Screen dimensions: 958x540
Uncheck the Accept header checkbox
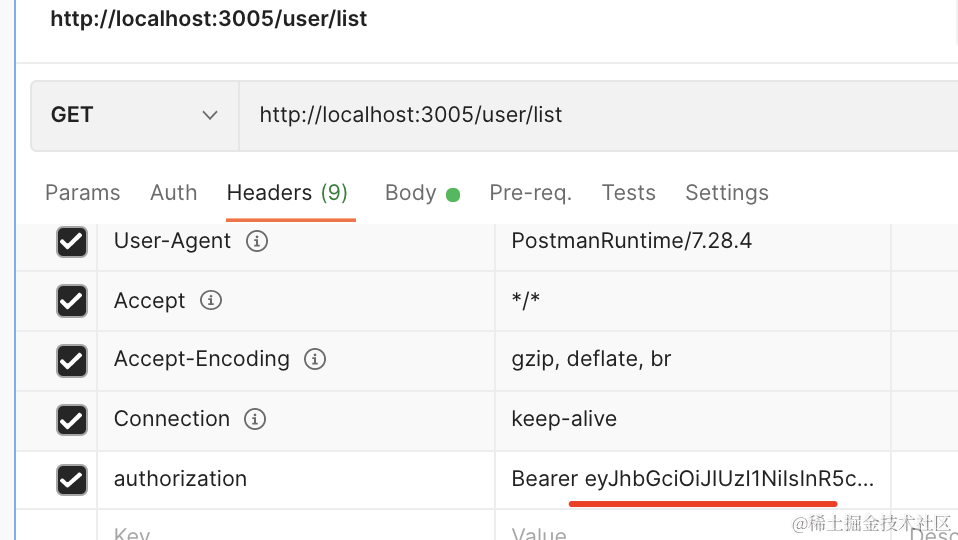tap(71, 301)
